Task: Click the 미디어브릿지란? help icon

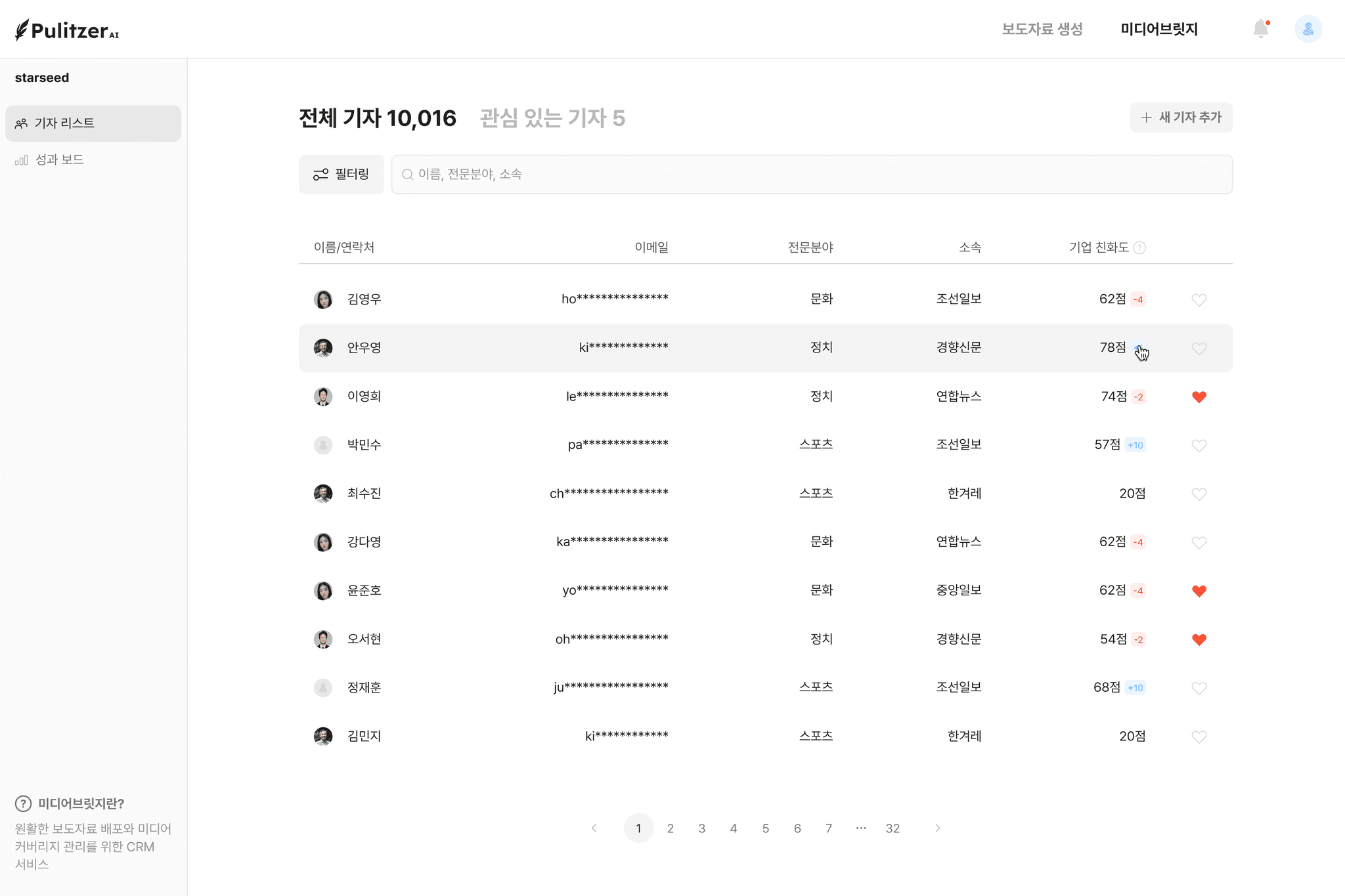Action: [x=23, y=803]
